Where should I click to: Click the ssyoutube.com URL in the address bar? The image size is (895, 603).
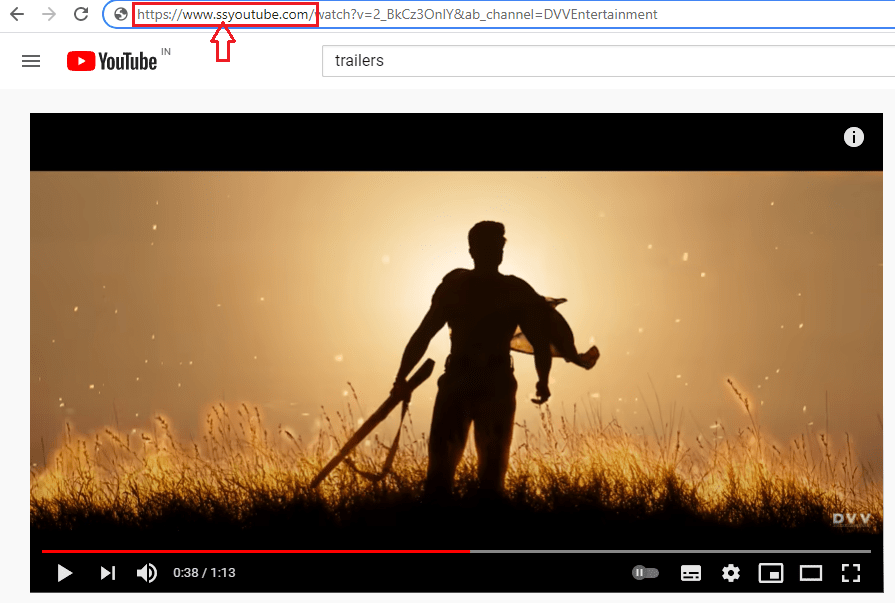click(397, 14)
